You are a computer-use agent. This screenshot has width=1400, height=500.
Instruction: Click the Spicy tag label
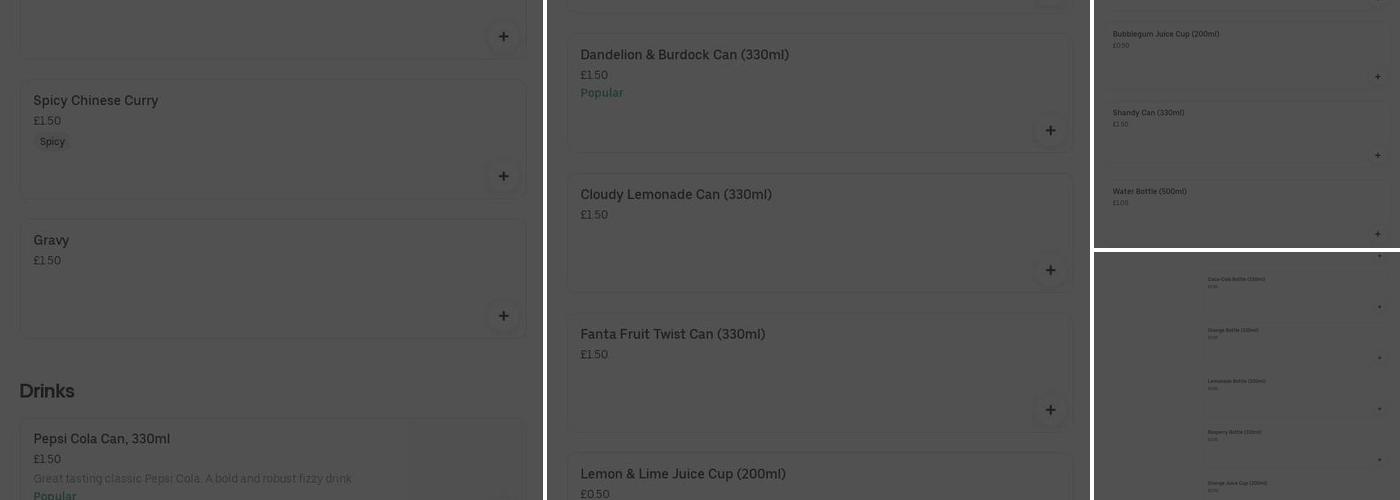(x=52, y=142)
